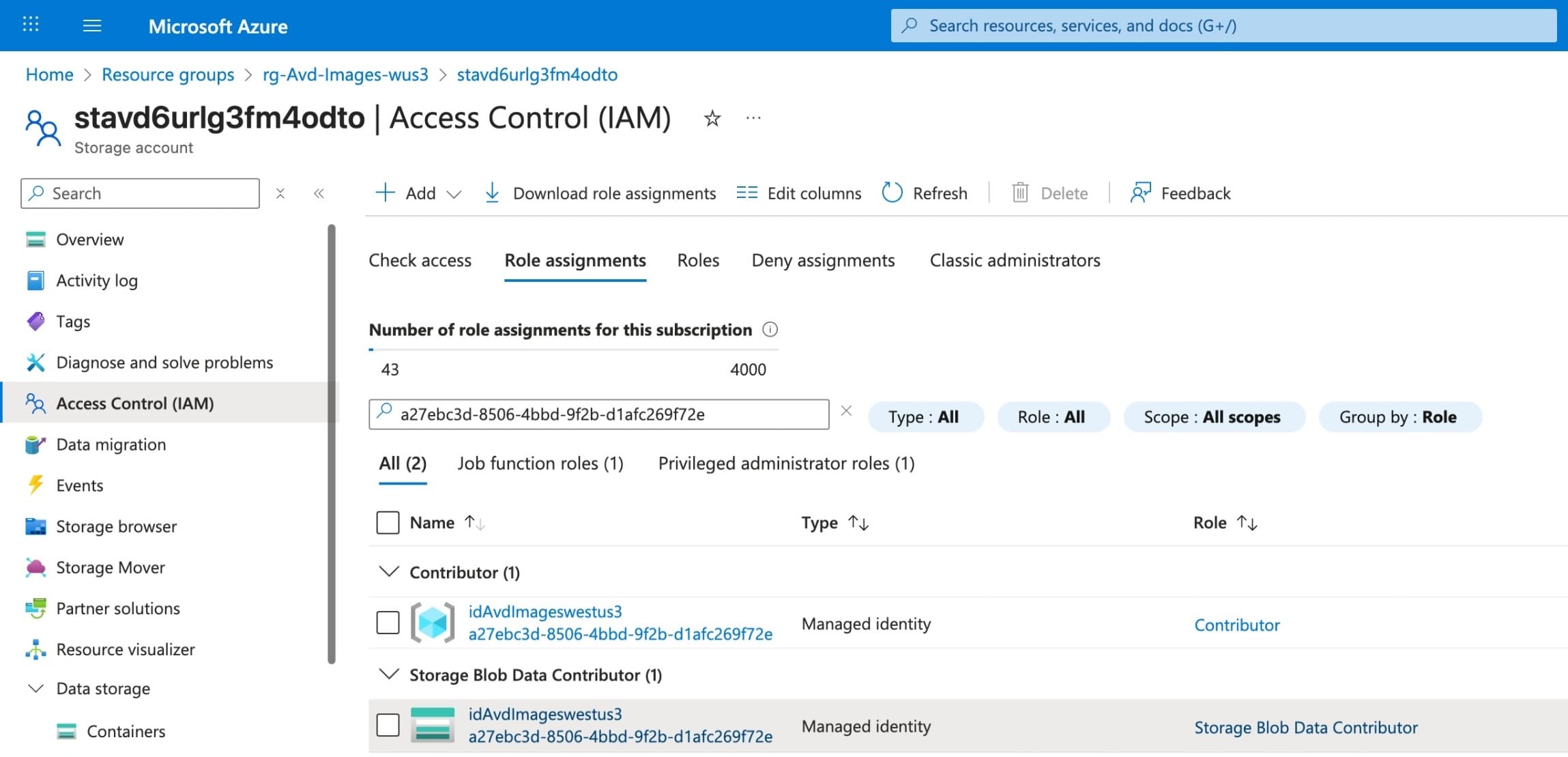Viewport: 1568px width, 757px height.
Task: Open the Add dropdown menu
Action: coord(418,193)
